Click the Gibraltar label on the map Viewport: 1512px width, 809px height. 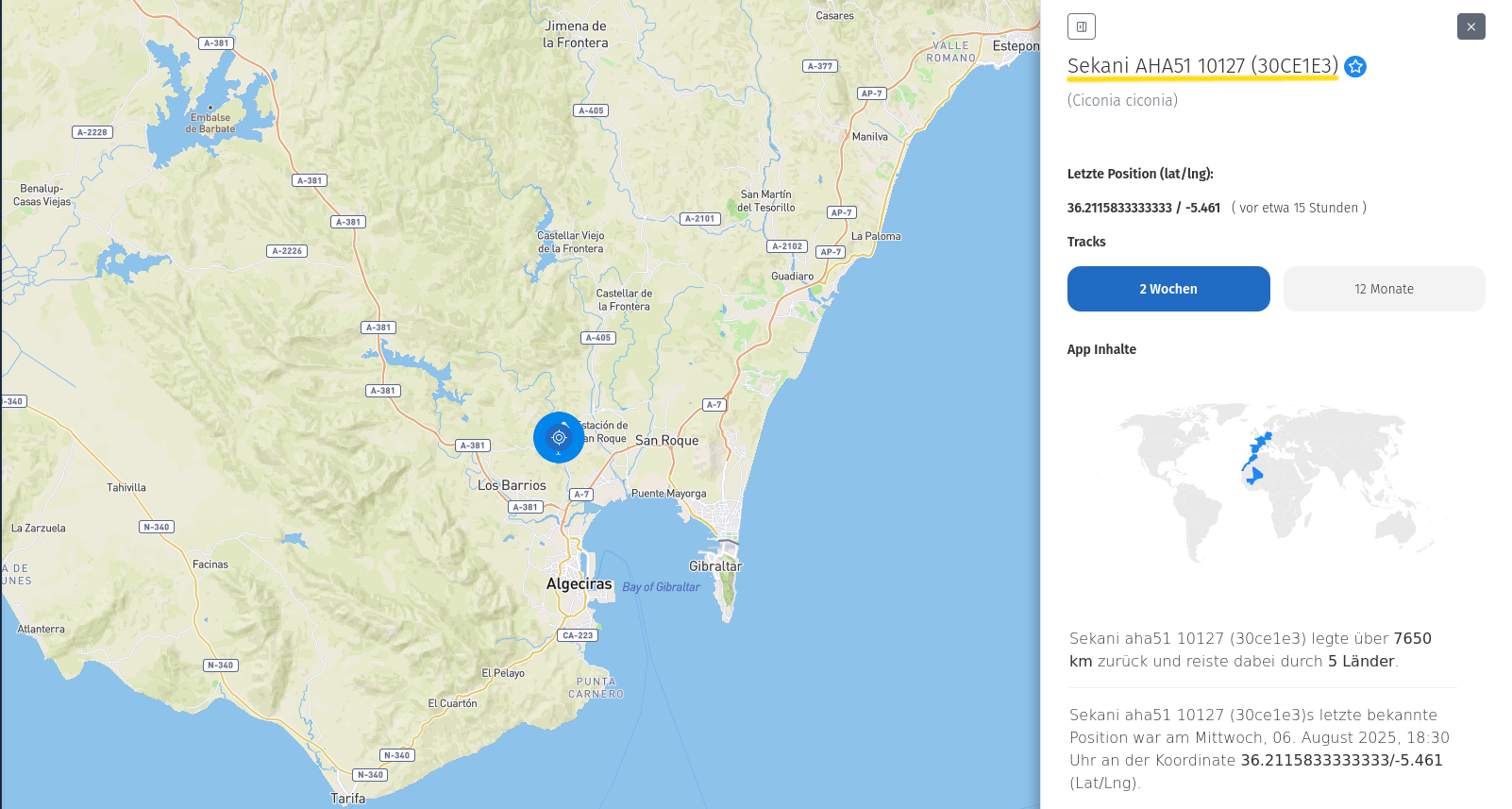pos(714,566)
